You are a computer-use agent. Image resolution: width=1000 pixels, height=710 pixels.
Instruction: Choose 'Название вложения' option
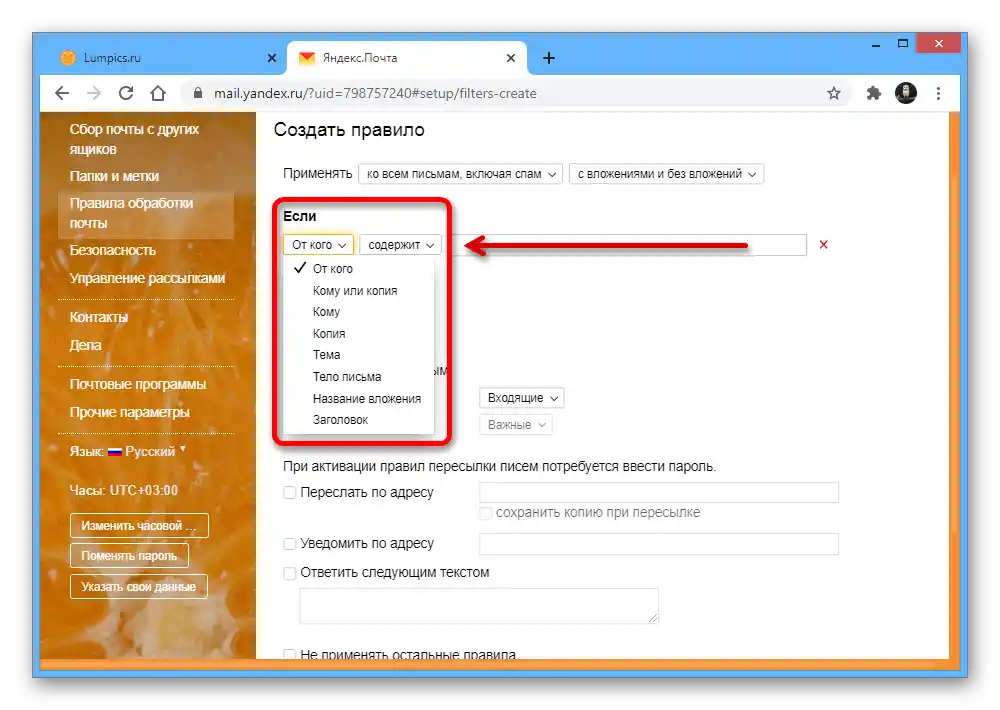(x=358, y=399)
